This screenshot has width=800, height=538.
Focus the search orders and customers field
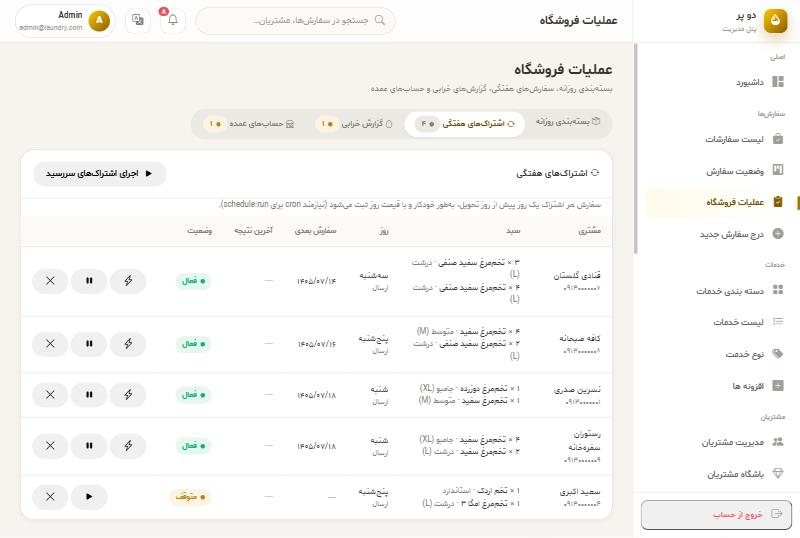[295, 20]
